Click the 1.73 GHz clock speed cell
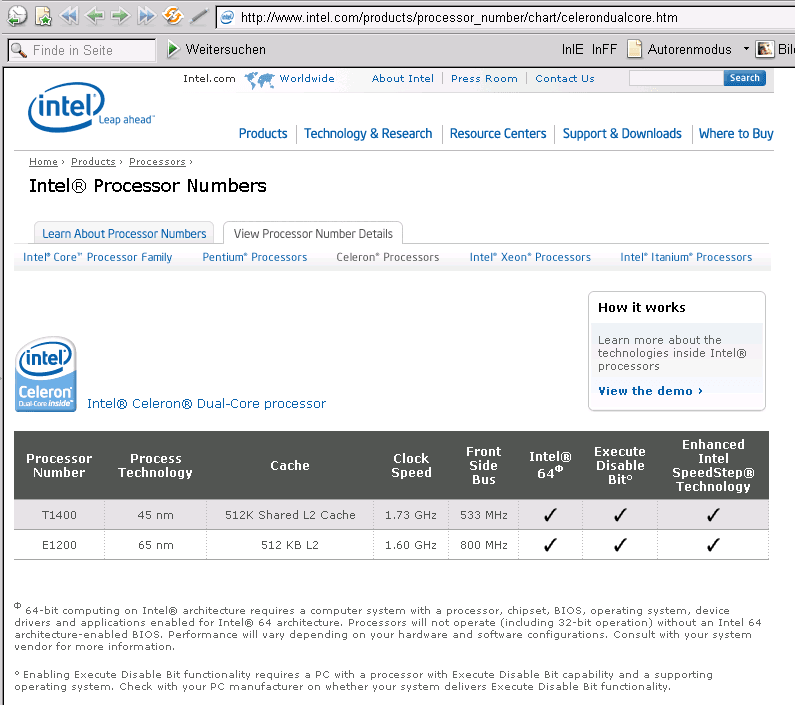 [411, 515]
